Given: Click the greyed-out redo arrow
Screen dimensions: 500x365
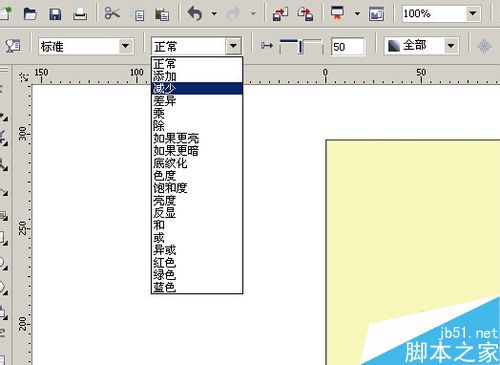Looking at the screenshot, I should coord(234,14).
